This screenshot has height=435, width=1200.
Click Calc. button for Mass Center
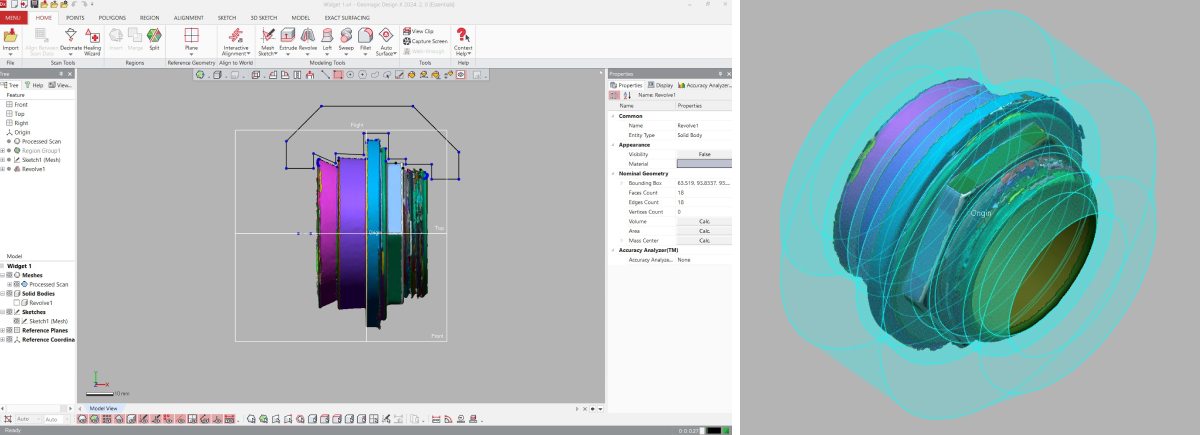(x=704, y=240)
